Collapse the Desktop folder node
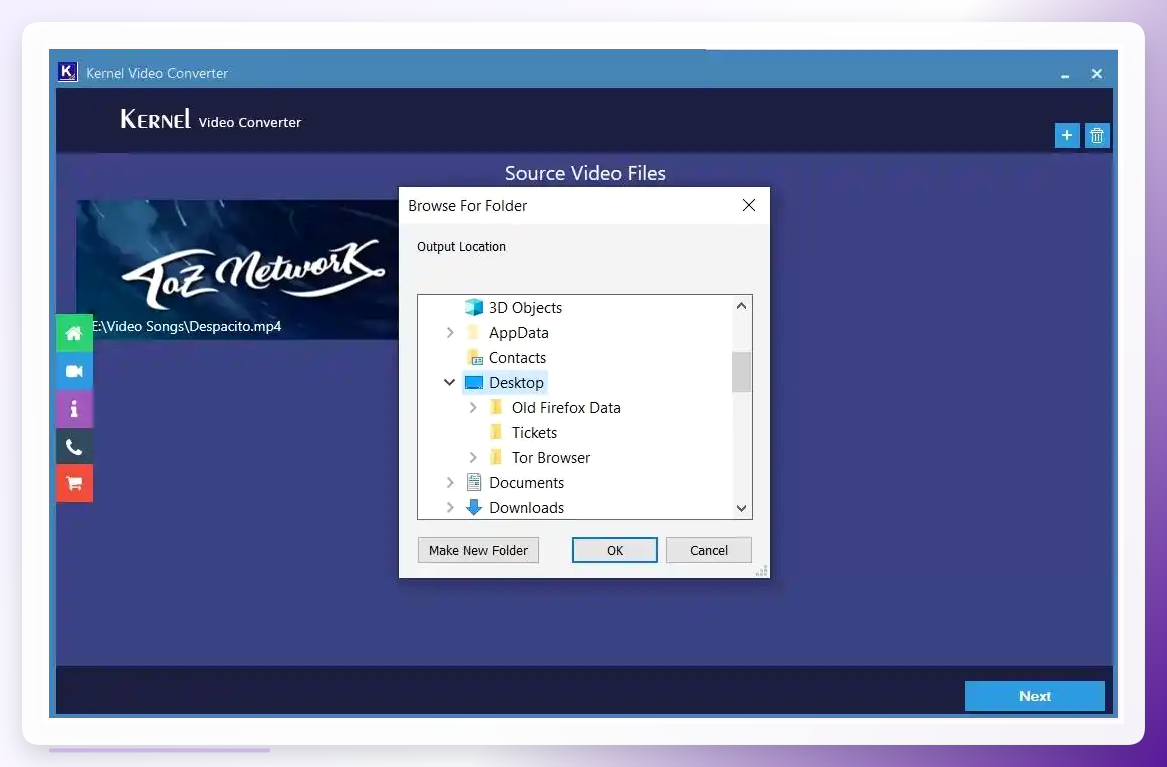 [450, 382]
